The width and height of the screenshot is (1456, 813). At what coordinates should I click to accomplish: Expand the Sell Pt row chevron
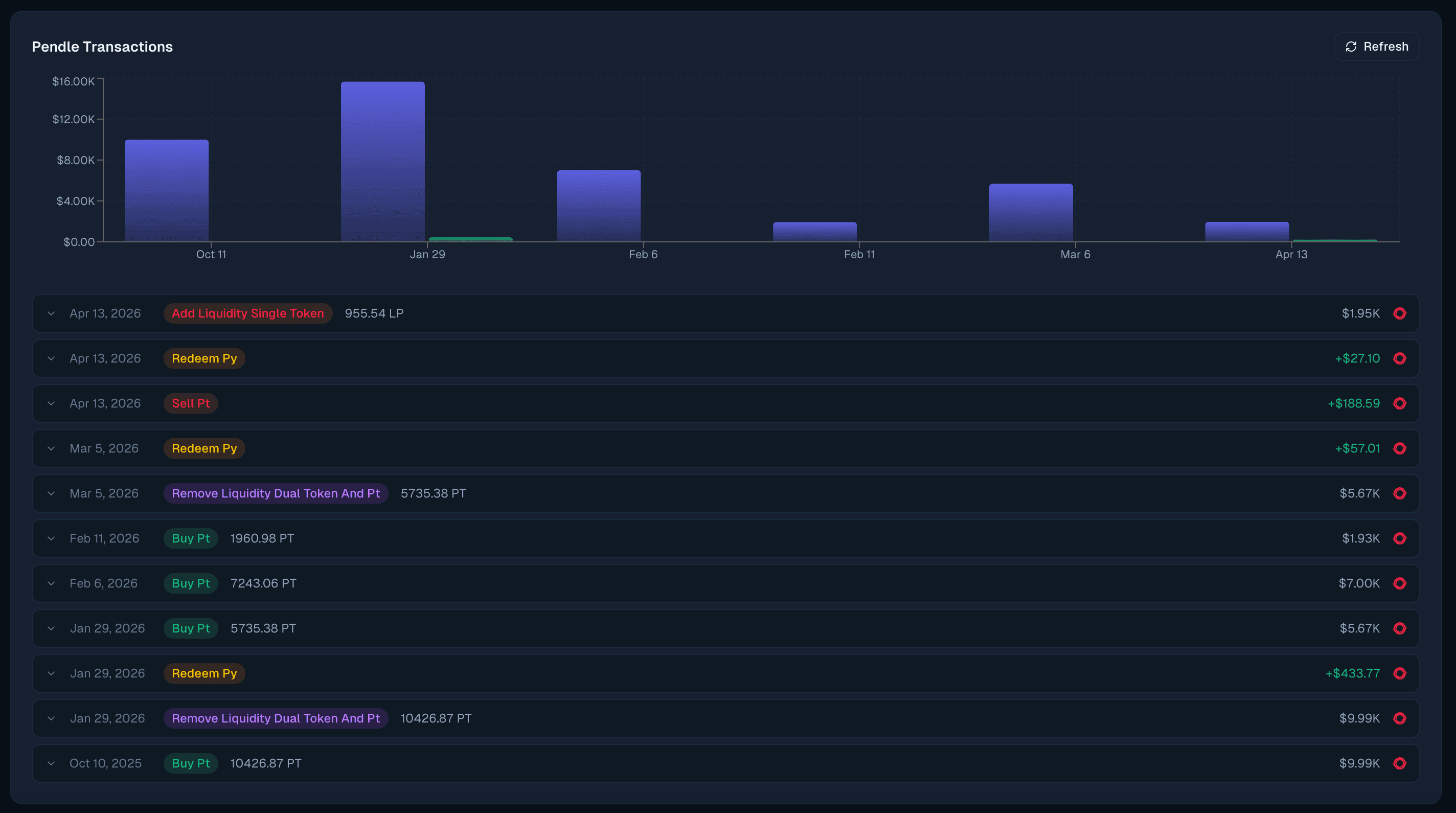[x=51, y=403]
